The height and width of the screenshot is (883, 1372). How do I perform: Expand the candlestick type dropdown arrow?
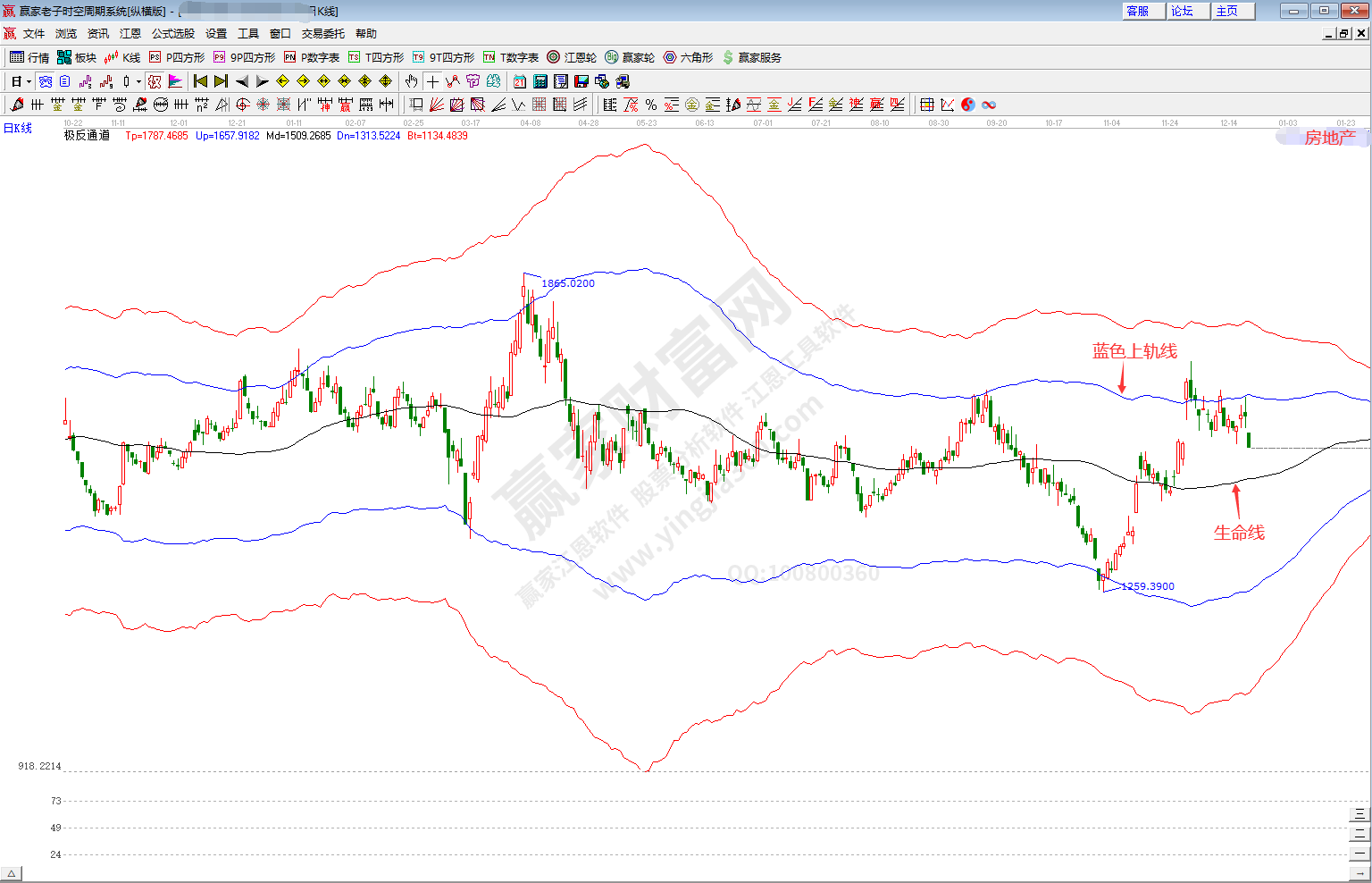tap(138, 81)
